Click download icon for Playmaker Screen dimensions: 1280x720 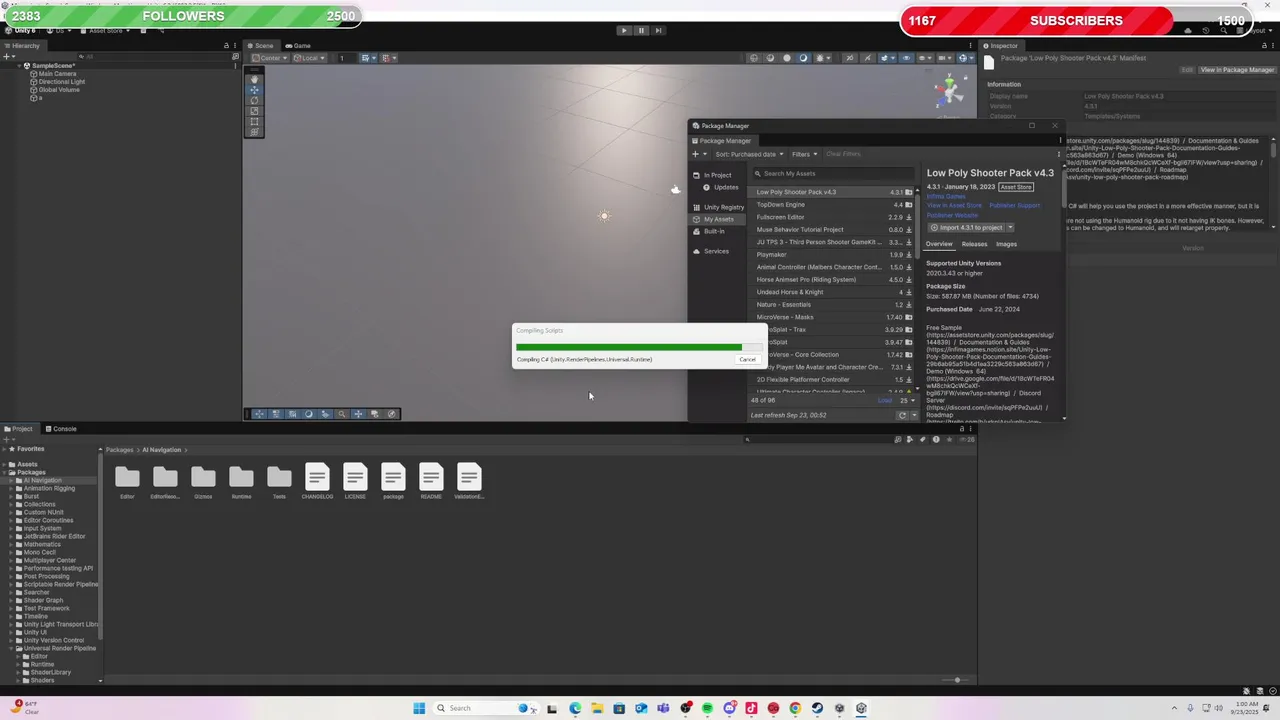tap(909, 254)
